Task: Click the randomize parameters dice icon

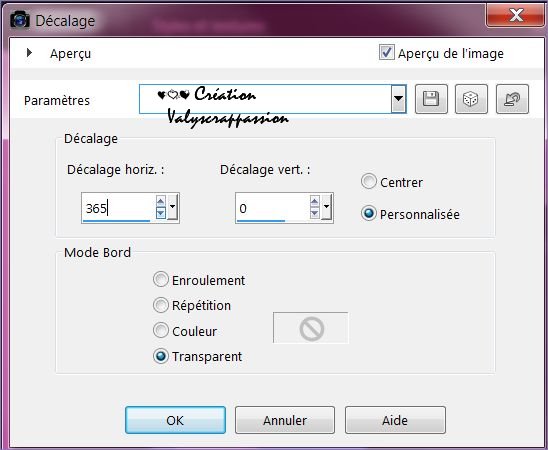Action: 471,99
